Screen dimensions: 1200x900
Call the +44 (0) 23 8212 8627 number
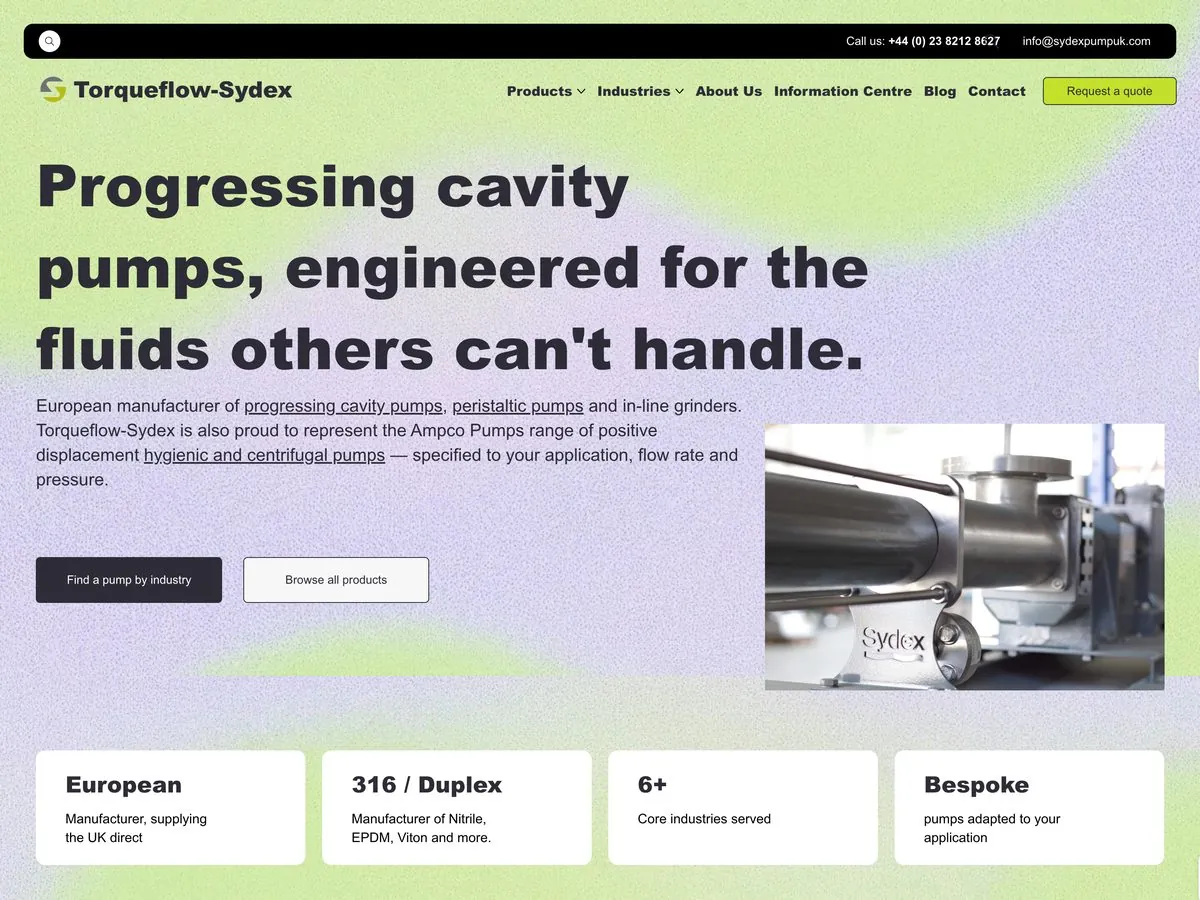944,41
